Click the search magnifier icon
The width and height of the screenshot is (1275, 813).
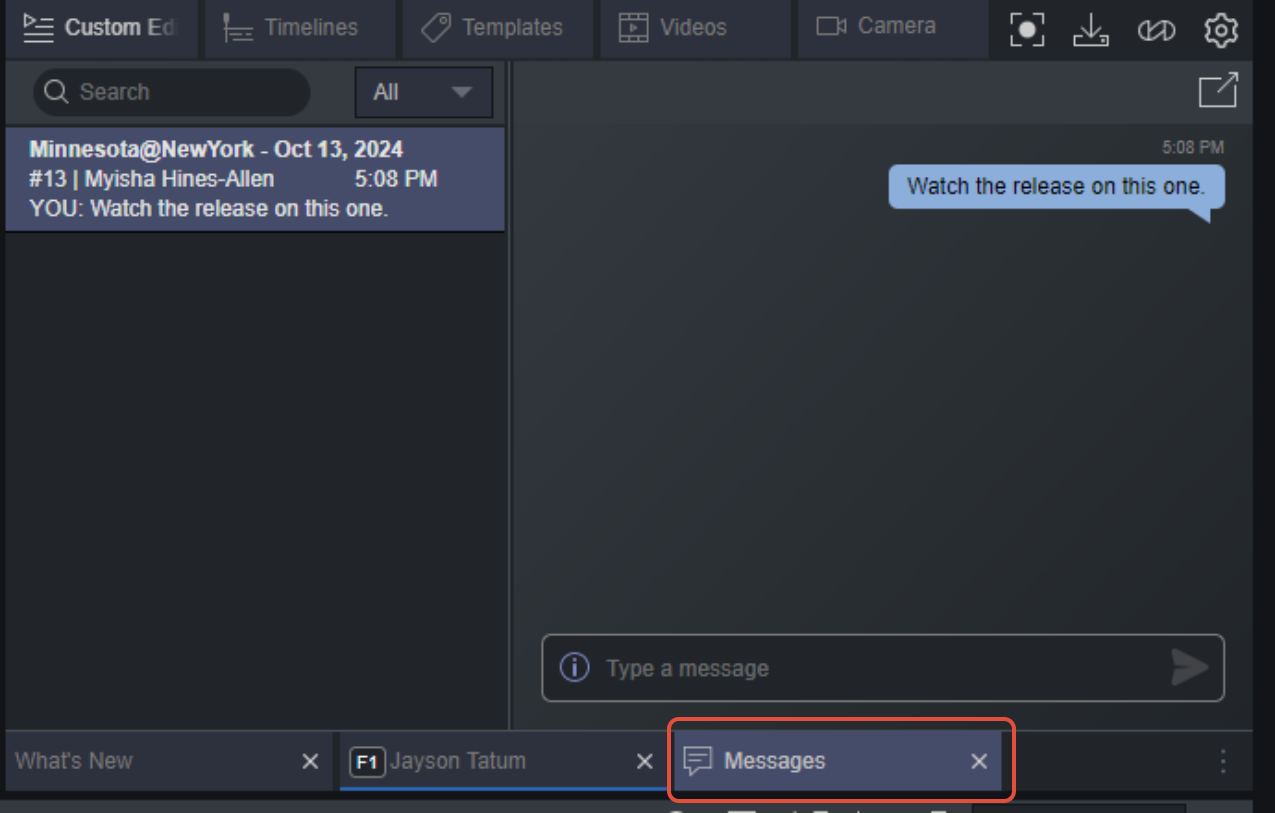pos(56,92)
